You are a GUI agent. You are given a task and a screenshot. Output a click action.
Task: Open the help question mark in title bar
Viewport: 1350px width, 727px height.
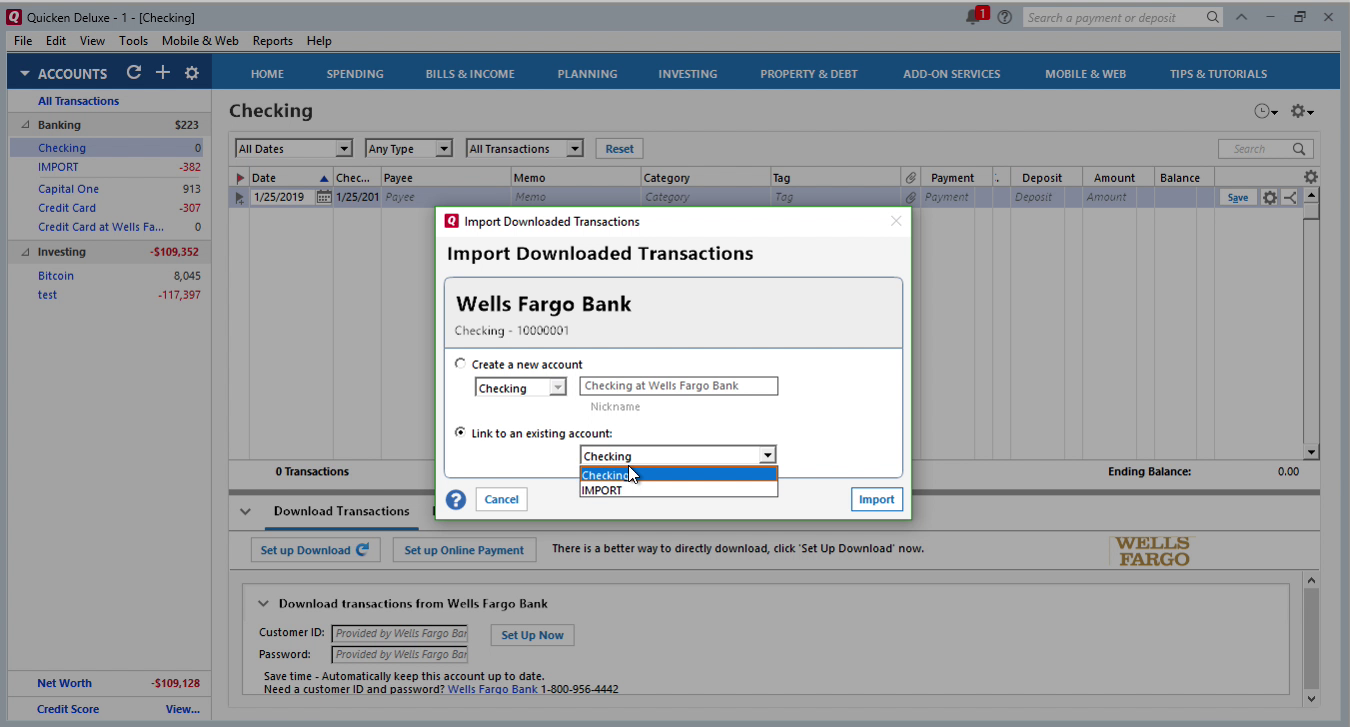point(1005,17)
